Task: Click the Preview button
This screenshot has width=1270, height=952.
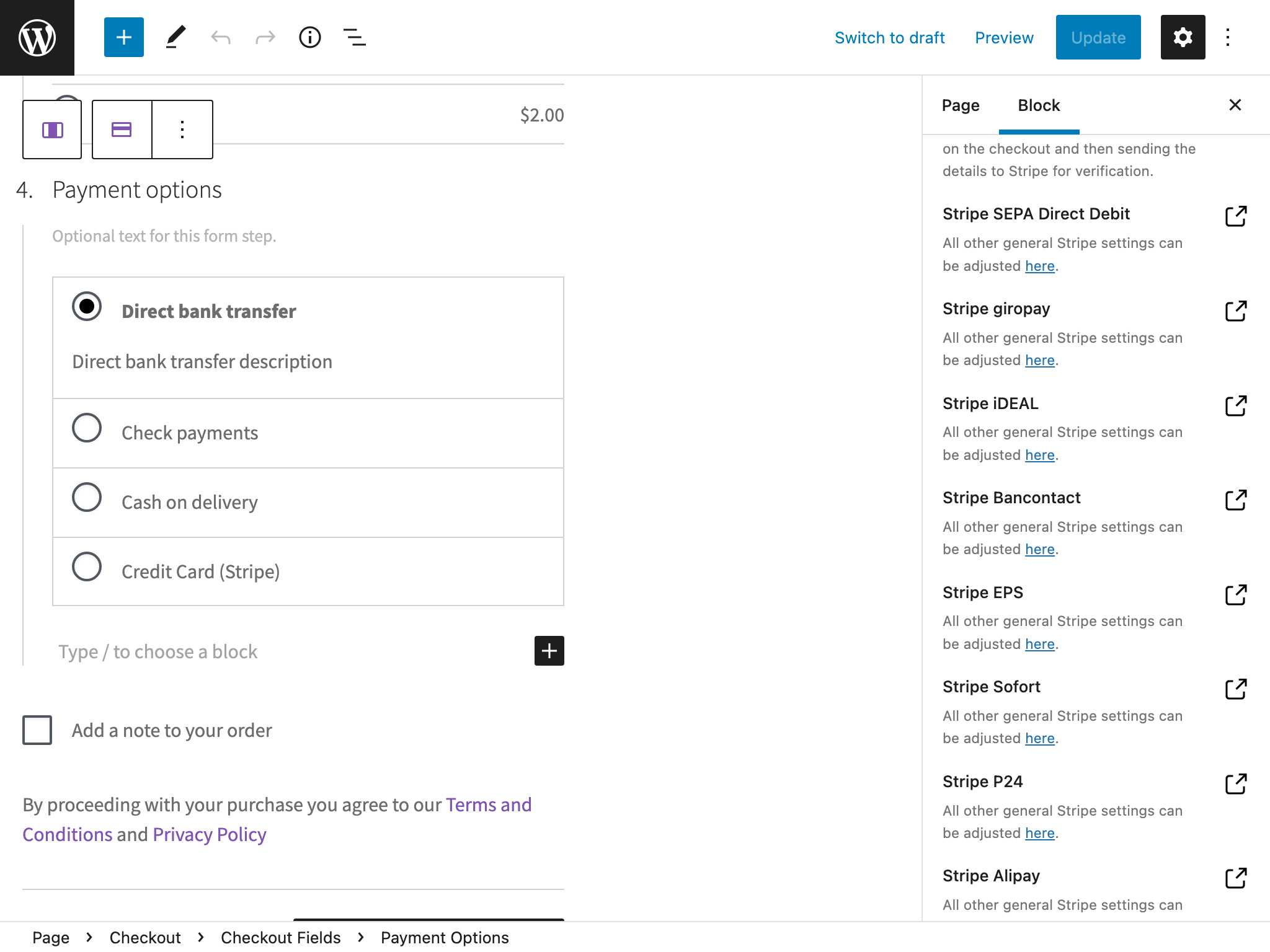Action: (1004, 38)
